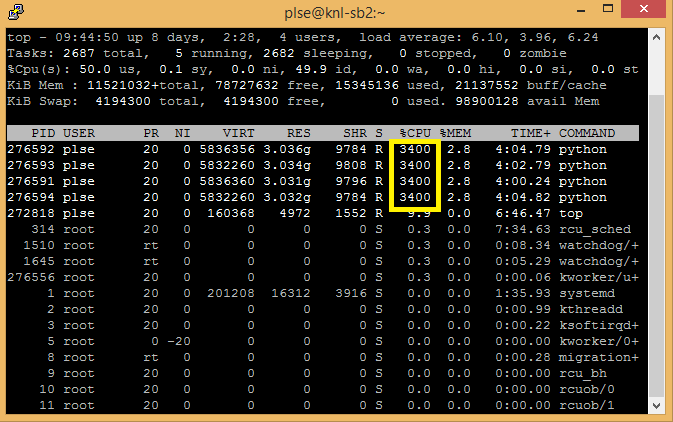The width and height of the screenshot is (673, 422).
Task: Click the load average values 6.10, 3.96, 6.24
Action: (535, 37)
